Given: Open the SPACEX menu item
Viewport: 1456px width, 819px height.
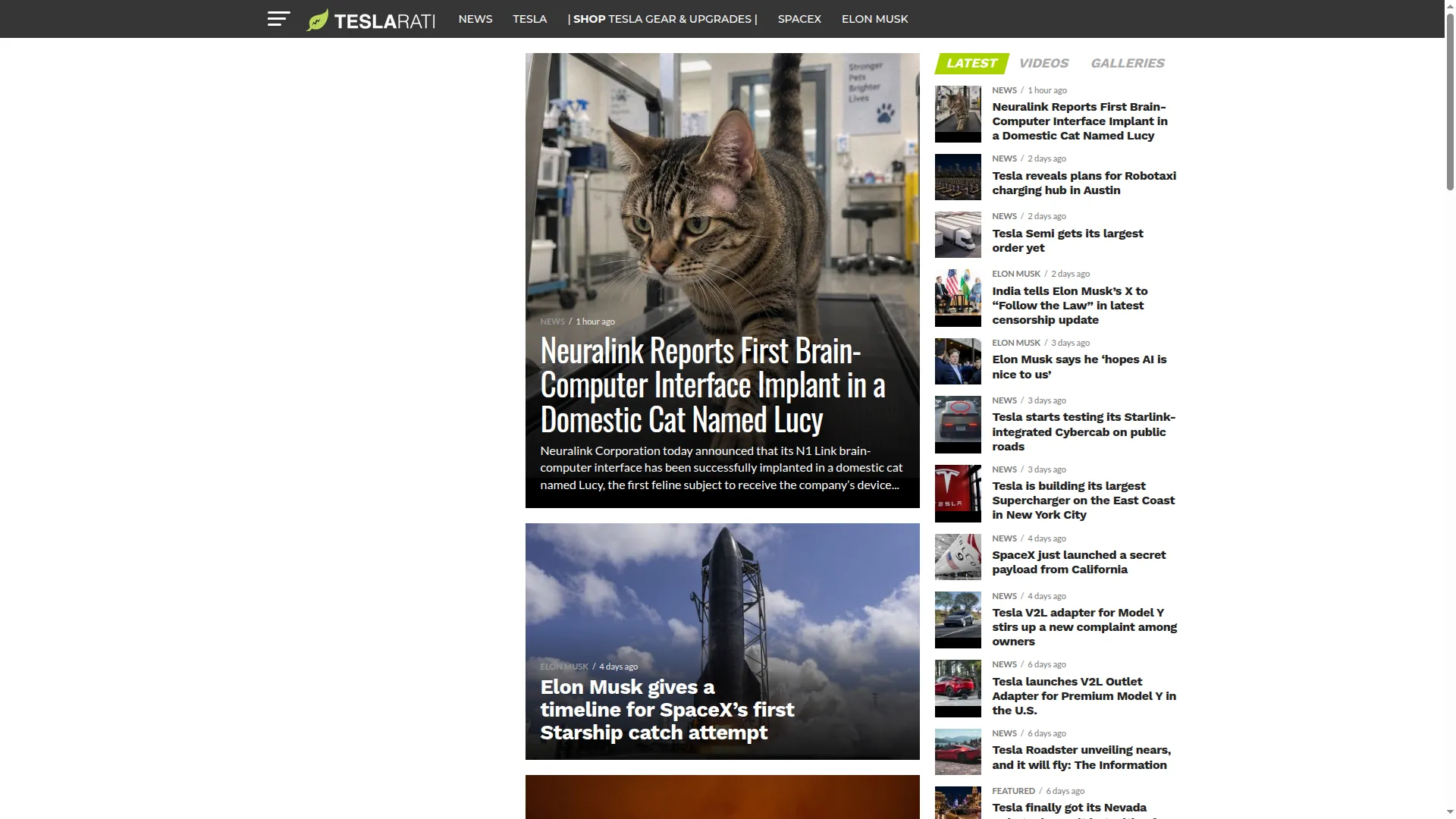Looking at the screenshot, I should click(x=799, y=19).
